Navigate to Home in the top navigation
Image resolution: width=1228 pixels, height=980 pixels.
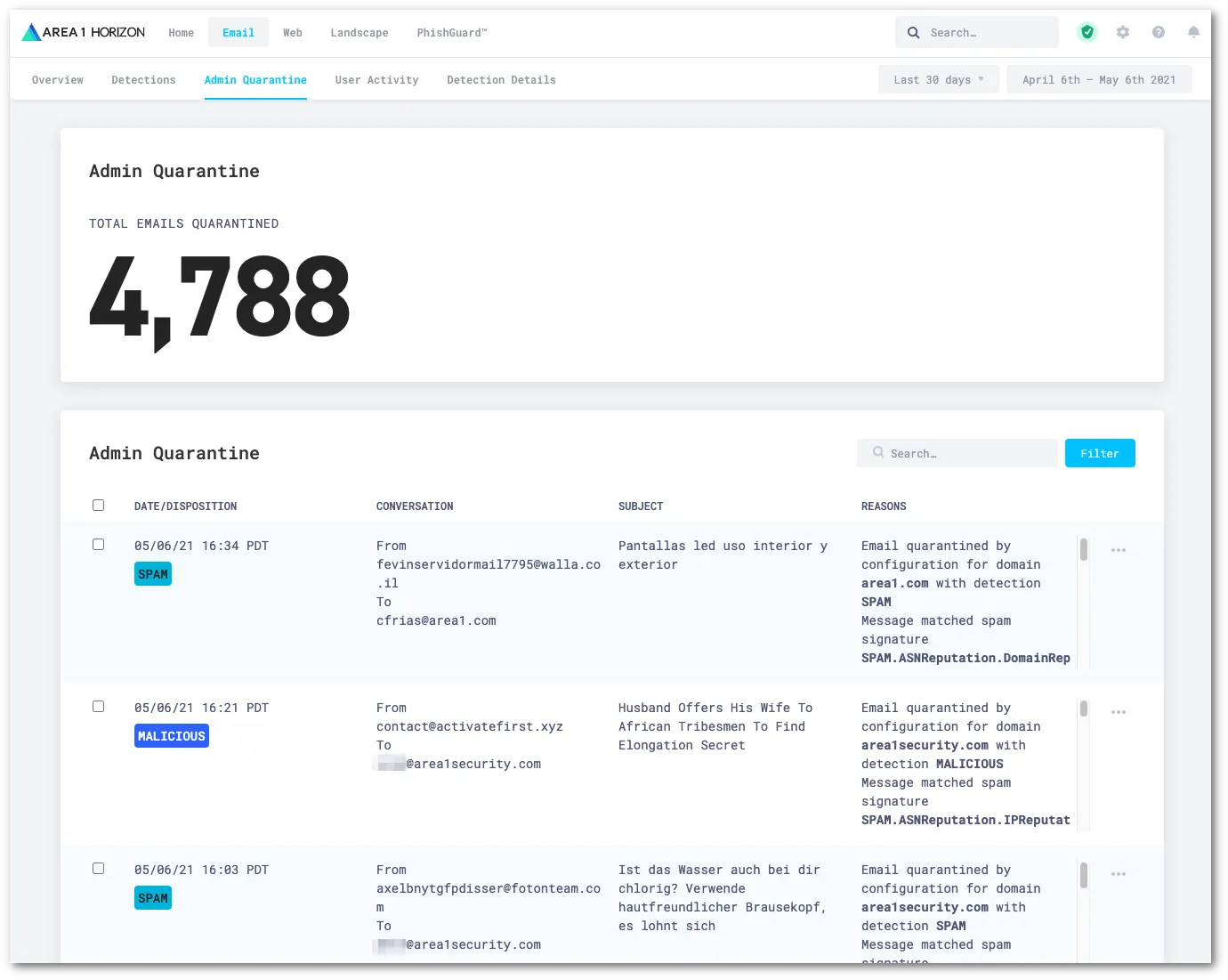coord(181,32)
